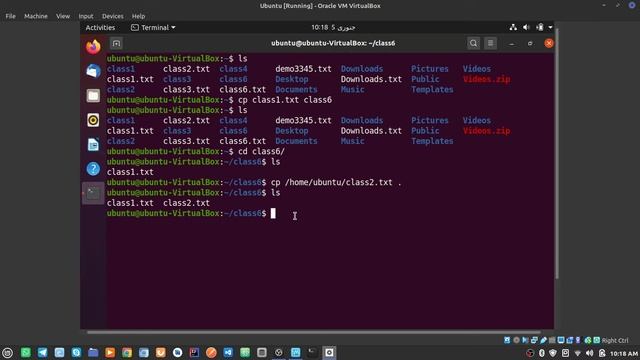Screen dimensions: 640x360
Task: Open the VirtualBox Devices menu
Action: pyautogui.click(x=113, y=16)
